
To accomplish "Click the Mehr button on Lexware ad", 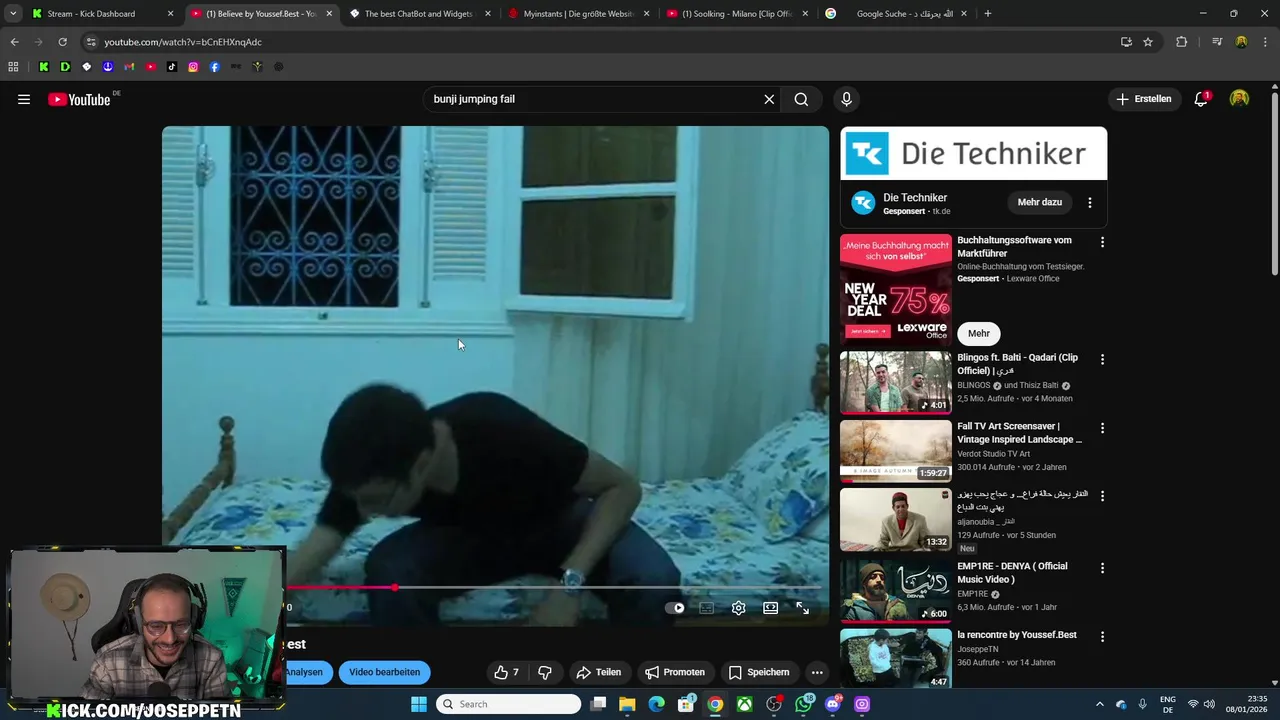I will [x=979, y=333].
